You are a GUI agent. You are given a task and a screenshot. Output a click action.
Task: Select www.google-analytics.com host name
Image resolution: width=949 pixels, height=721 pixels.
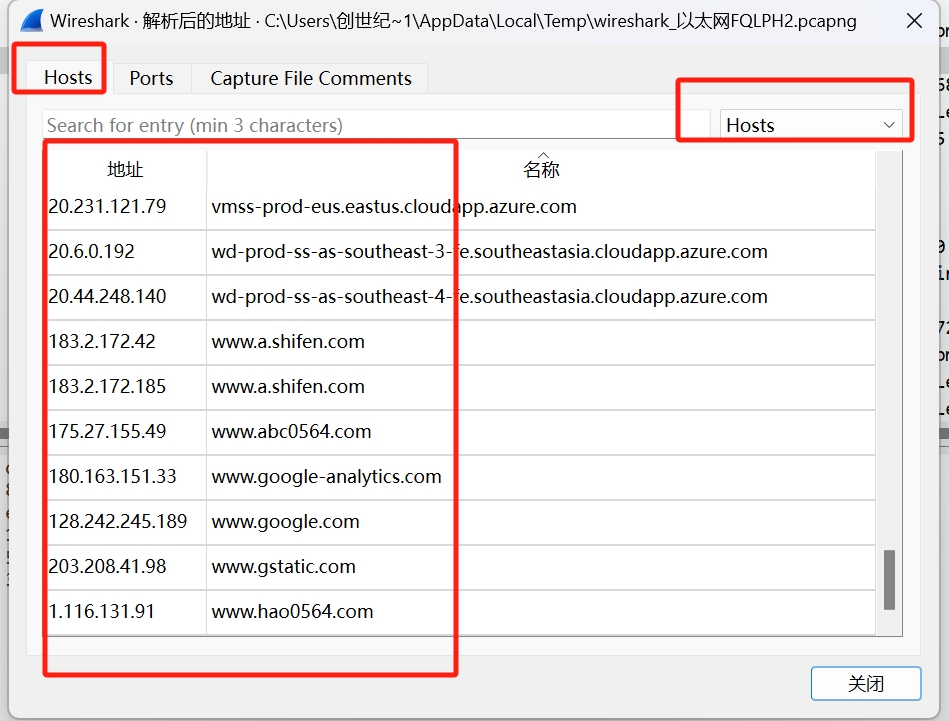pyautogui.click(x=326, y=476)
